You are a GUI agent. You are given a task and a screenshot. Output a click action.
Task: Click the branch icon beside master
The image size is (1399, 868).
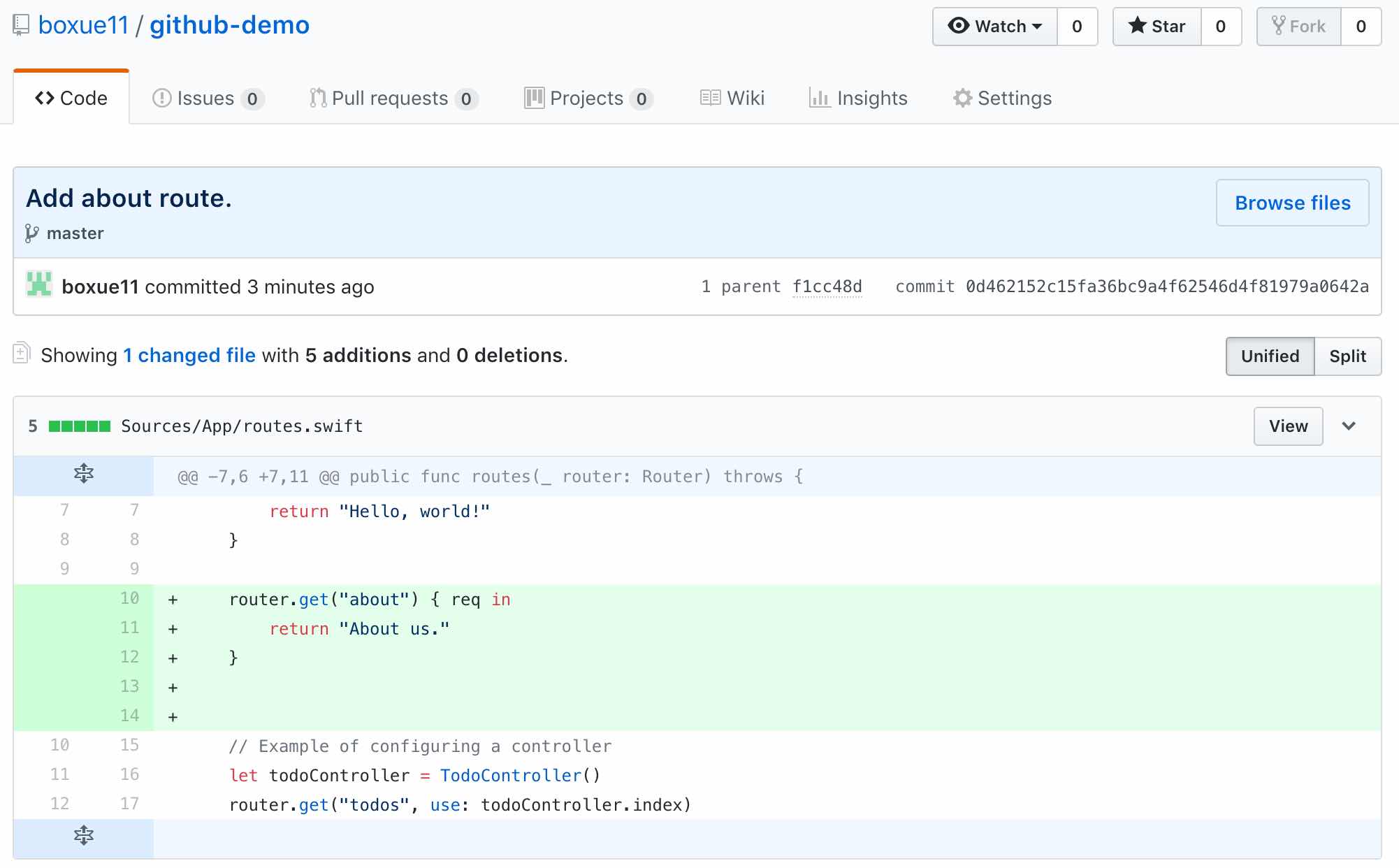click(x=31, y=233)
